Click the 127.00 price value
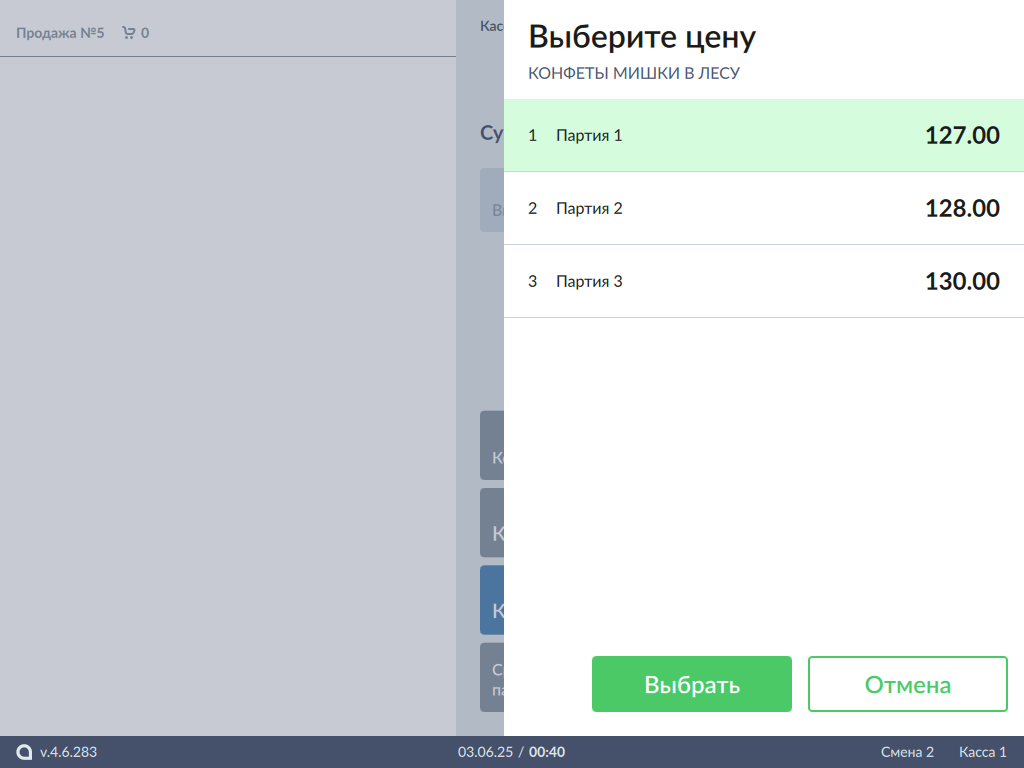1024x768 pixels. (x=961, y=135)
